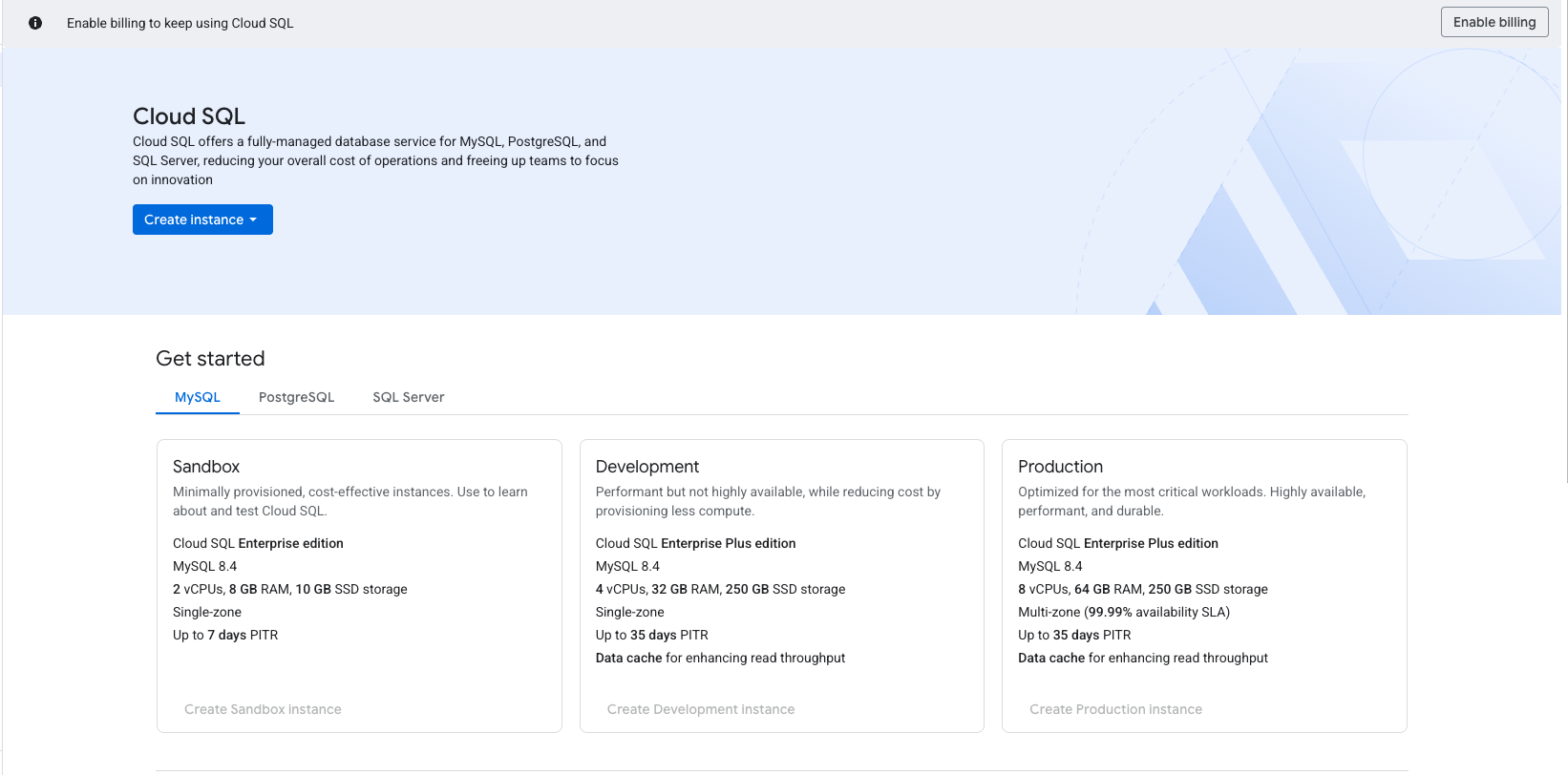Click 'Single-zone' in Sandbox card

coord(207,612)
